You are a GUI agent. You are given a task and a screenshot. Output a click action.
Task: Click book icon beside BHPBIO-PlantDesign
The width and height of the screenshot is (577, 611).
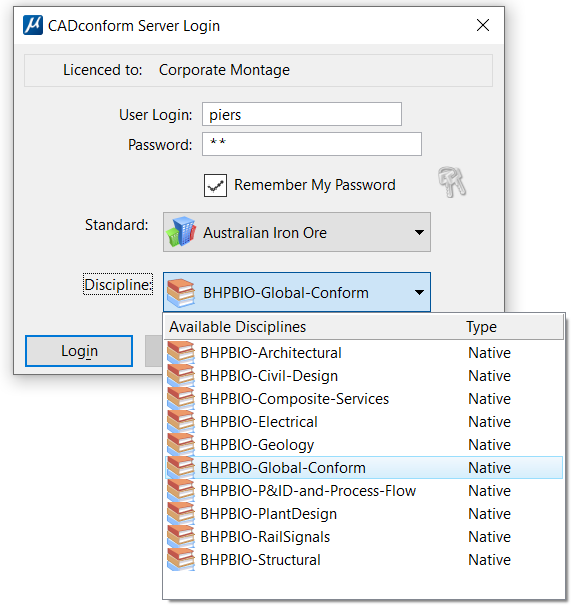pyautogui.click(x=181, y=514)
